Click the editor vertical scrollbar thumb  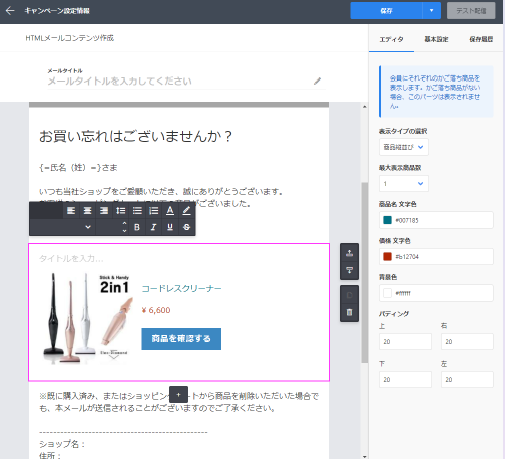365,272
